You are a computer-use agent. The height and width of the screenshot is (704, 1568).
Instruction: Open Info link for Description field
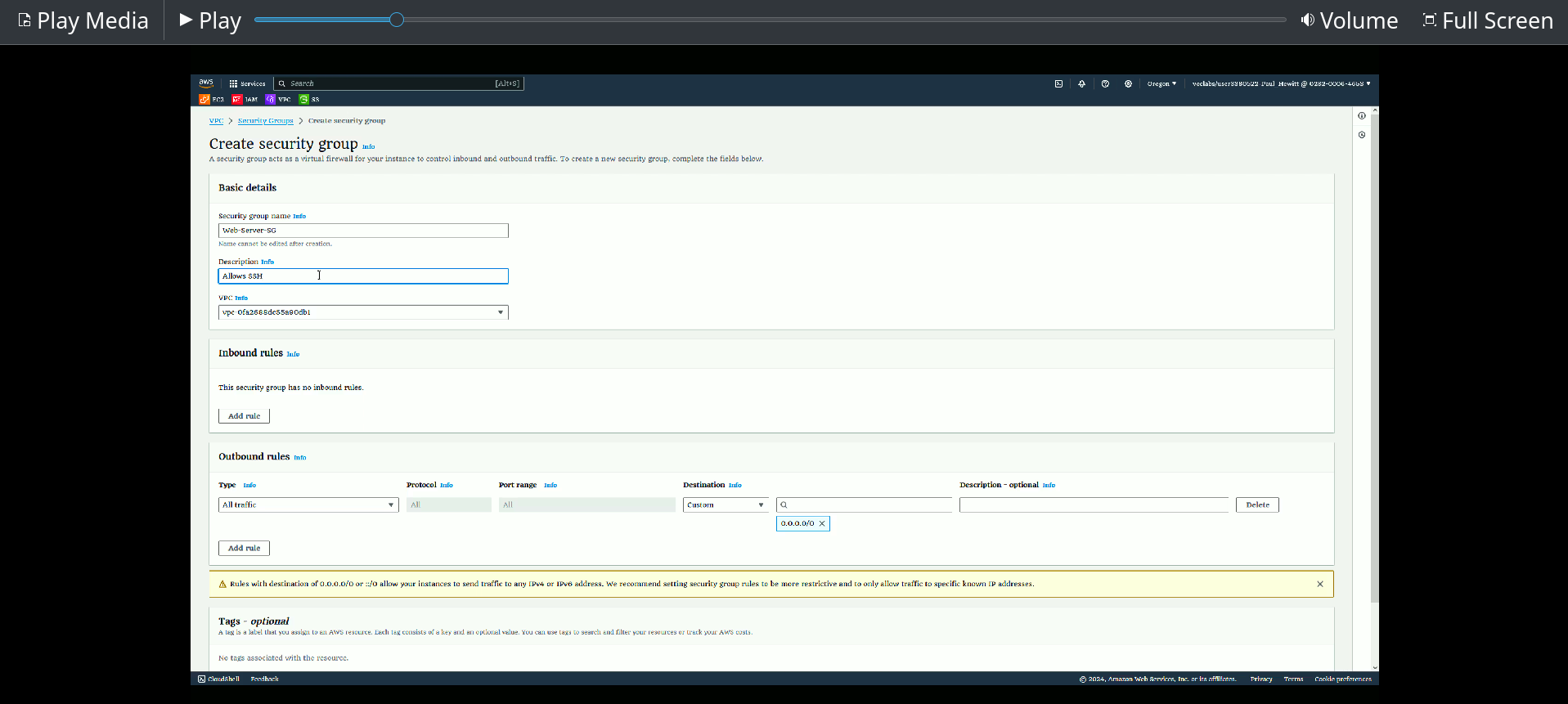pos(267,262)
